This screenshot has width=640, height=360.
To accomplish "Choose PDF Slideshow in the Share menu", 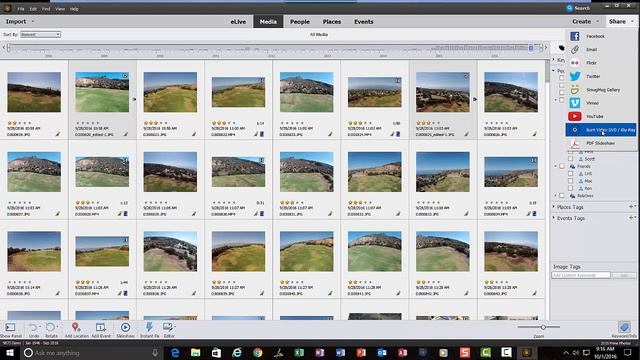I will 601,143.
